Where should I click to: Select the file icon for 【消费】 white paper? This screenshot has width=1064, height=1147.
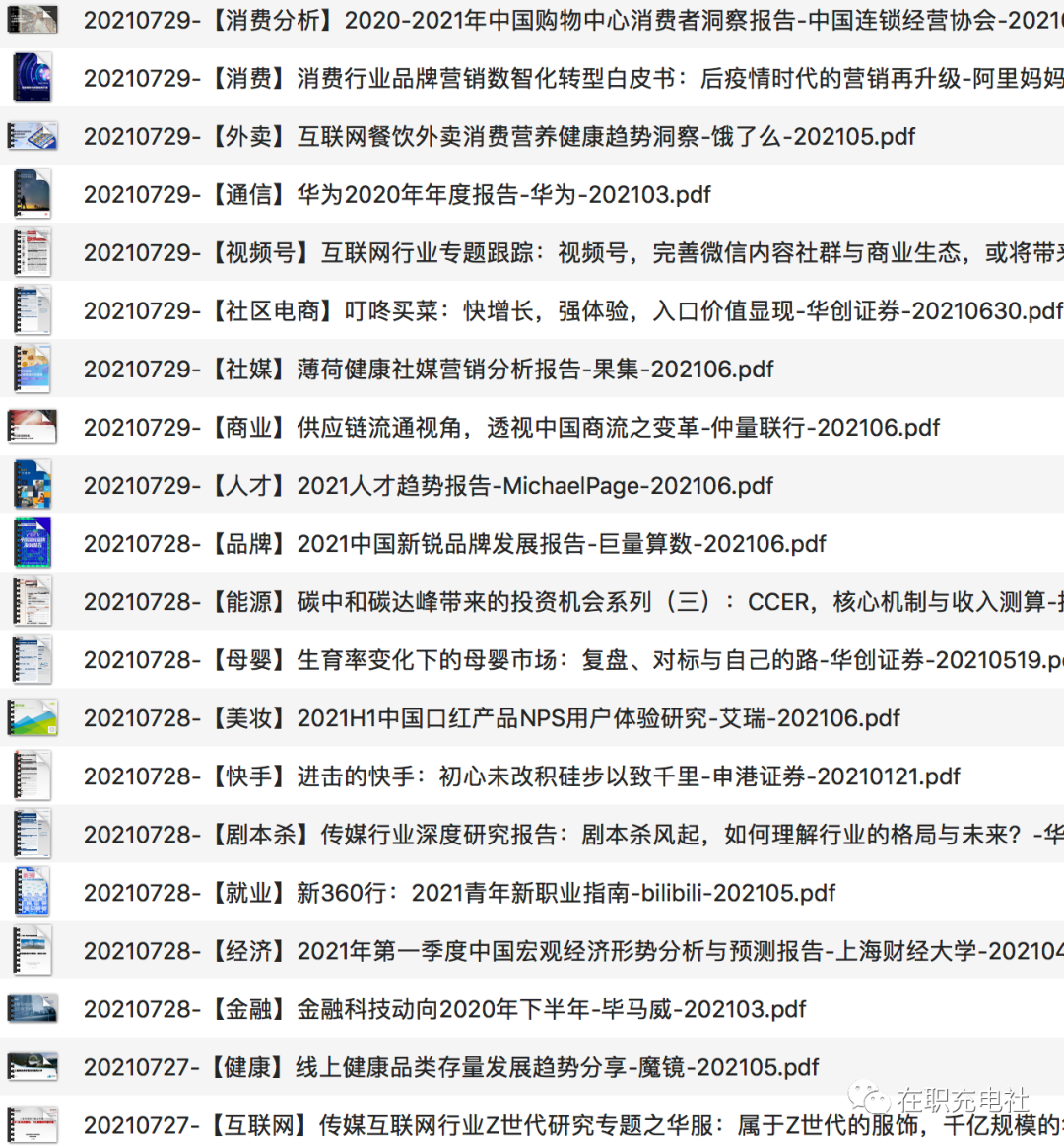click(33, 78)
